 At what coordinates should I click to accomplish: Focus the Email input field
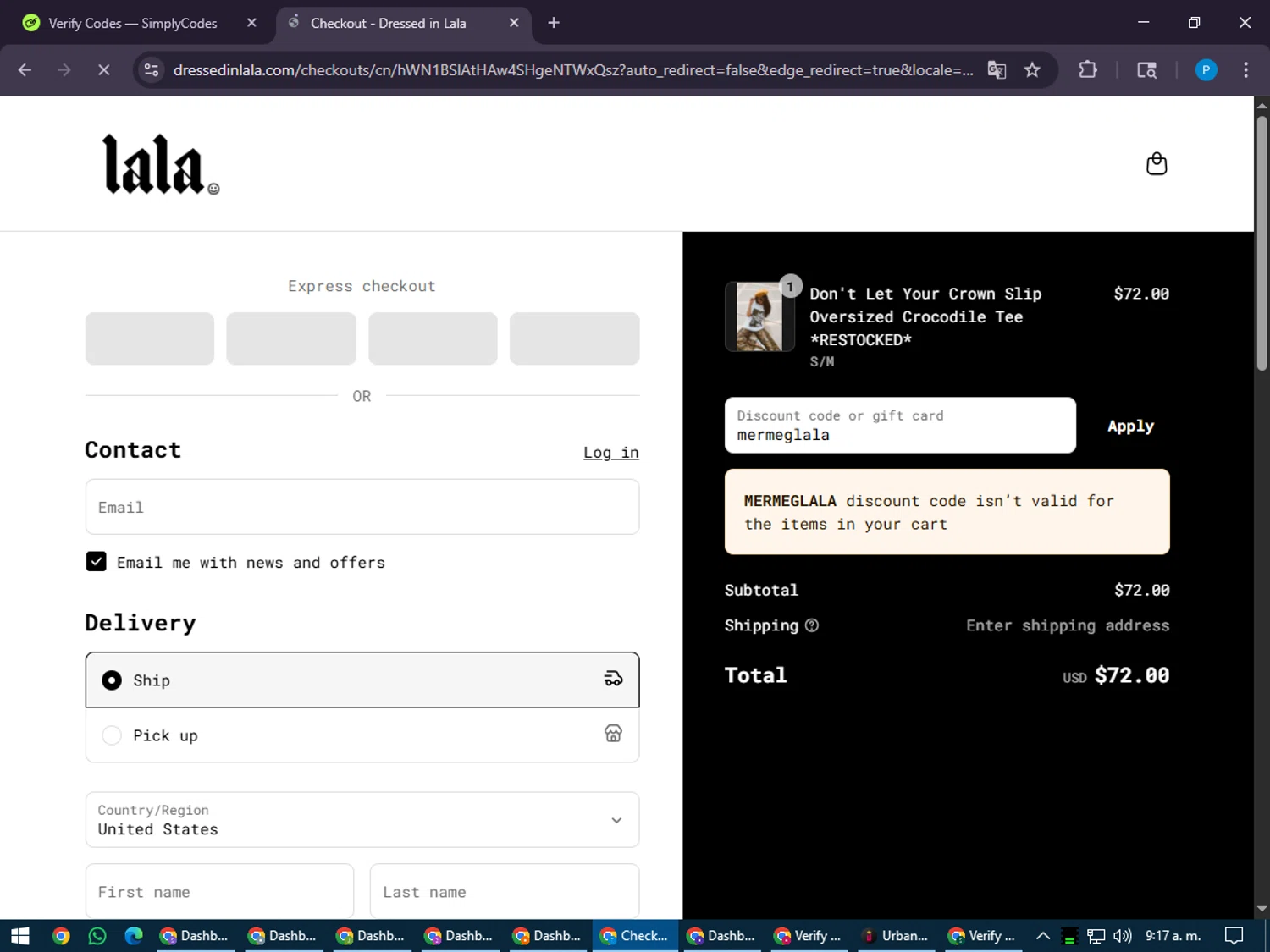362,507
